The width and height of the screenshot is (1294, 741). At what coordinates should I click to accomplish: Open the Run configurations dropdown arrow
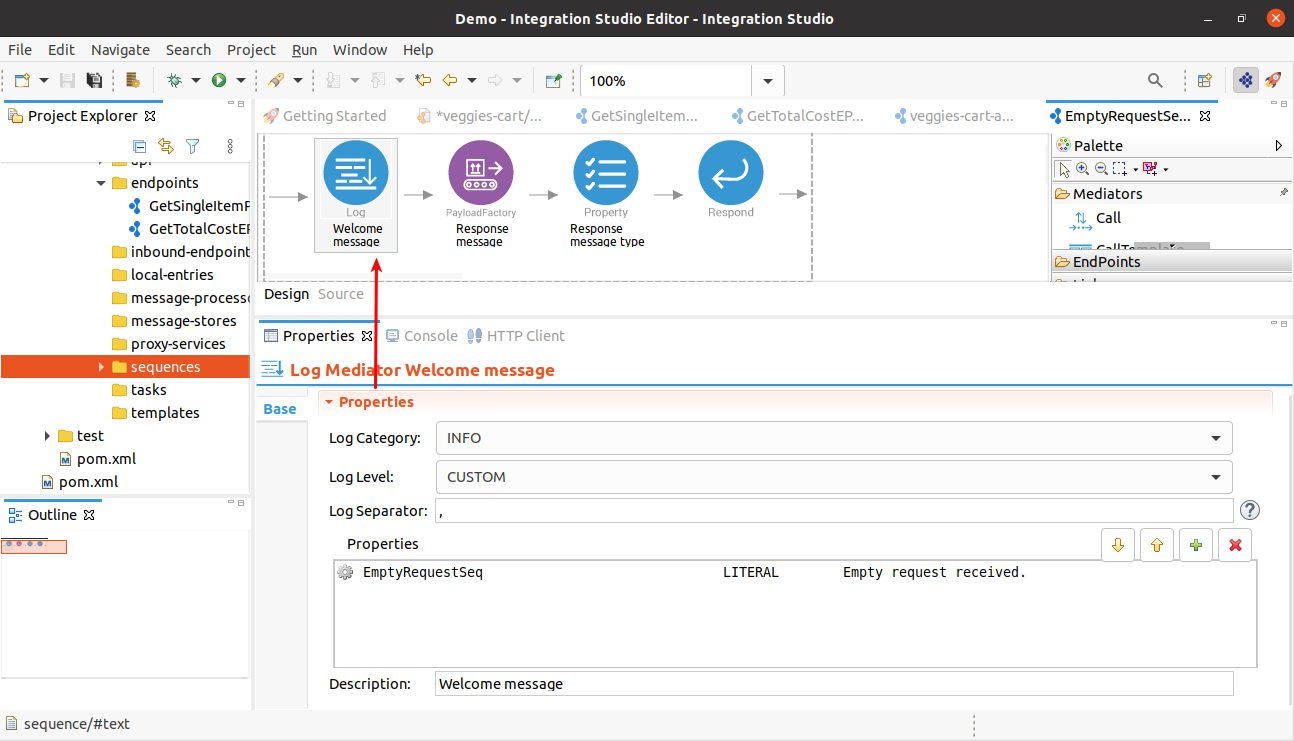click(240, 81)
